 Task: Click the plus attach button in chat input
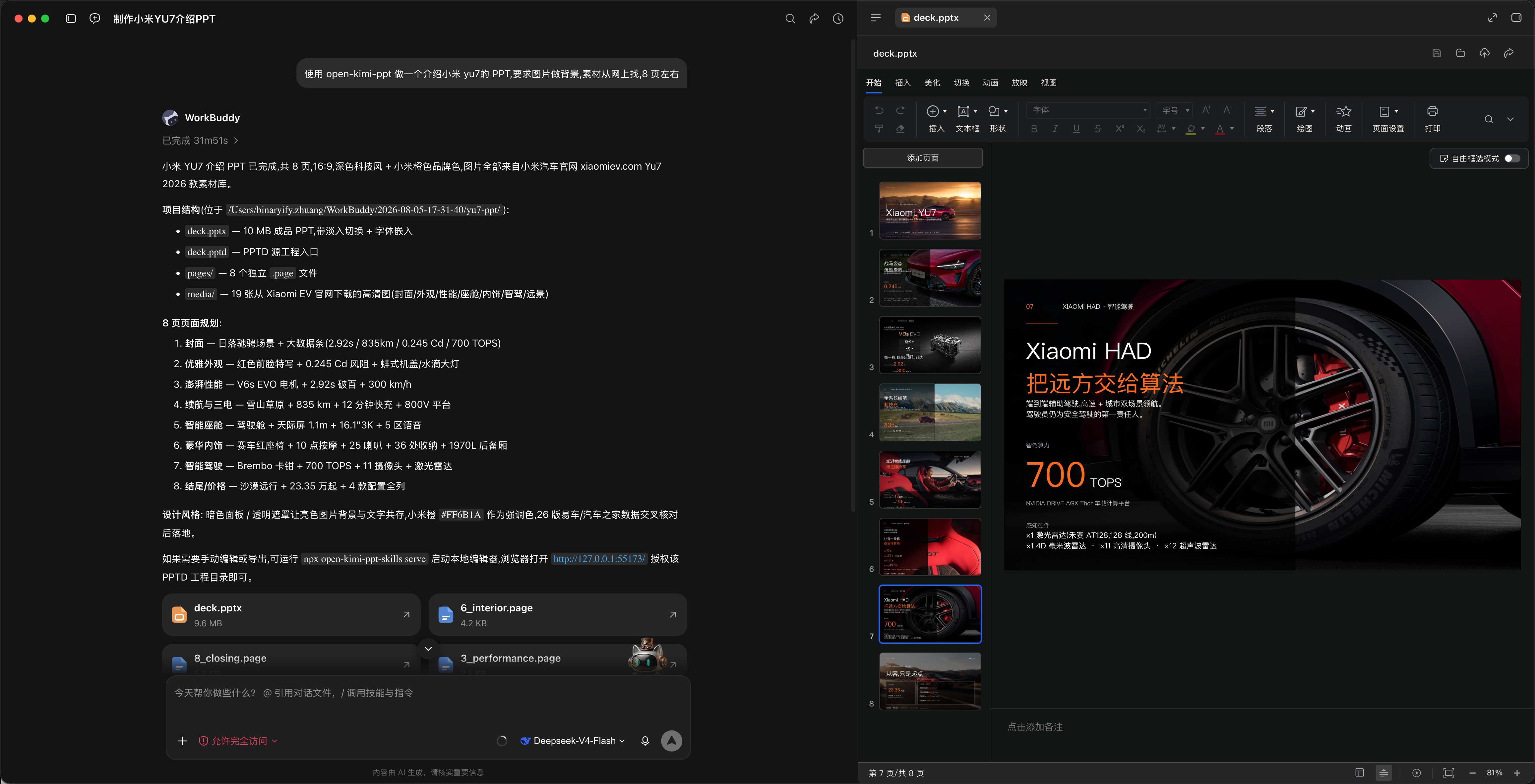182,741
